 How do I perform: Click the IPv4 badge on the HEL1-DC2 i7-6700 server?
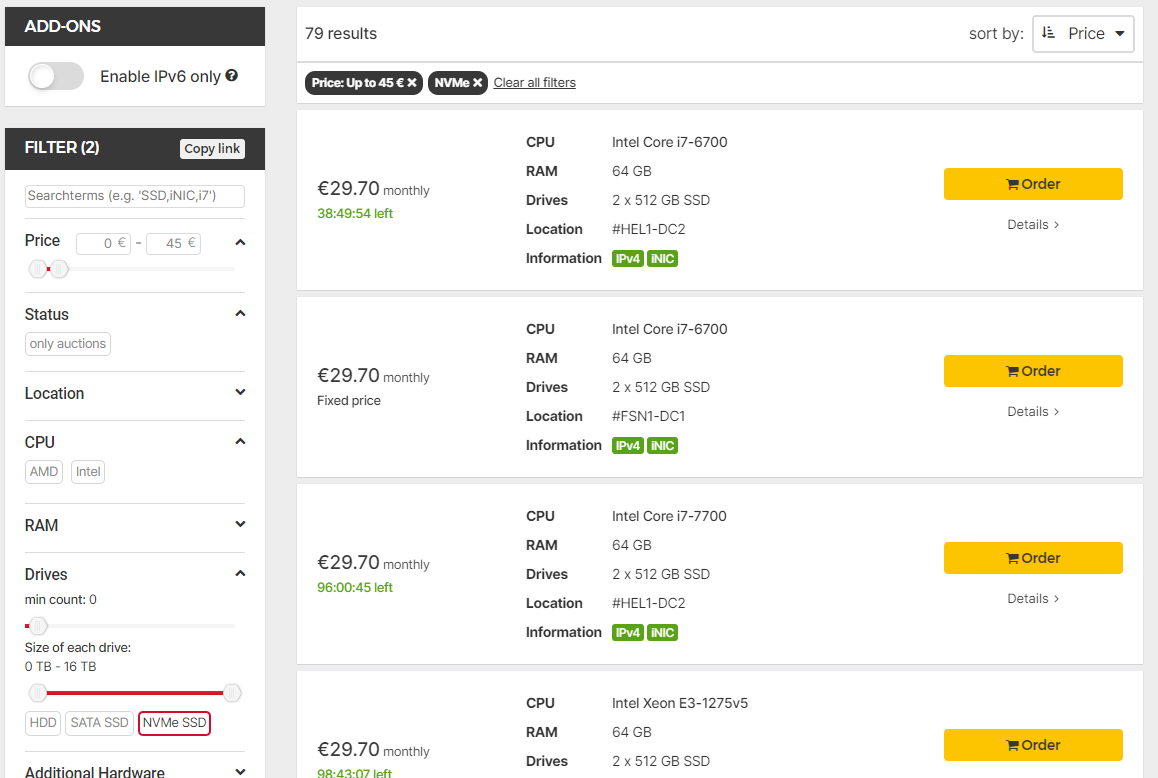click(x=628, y=259)
